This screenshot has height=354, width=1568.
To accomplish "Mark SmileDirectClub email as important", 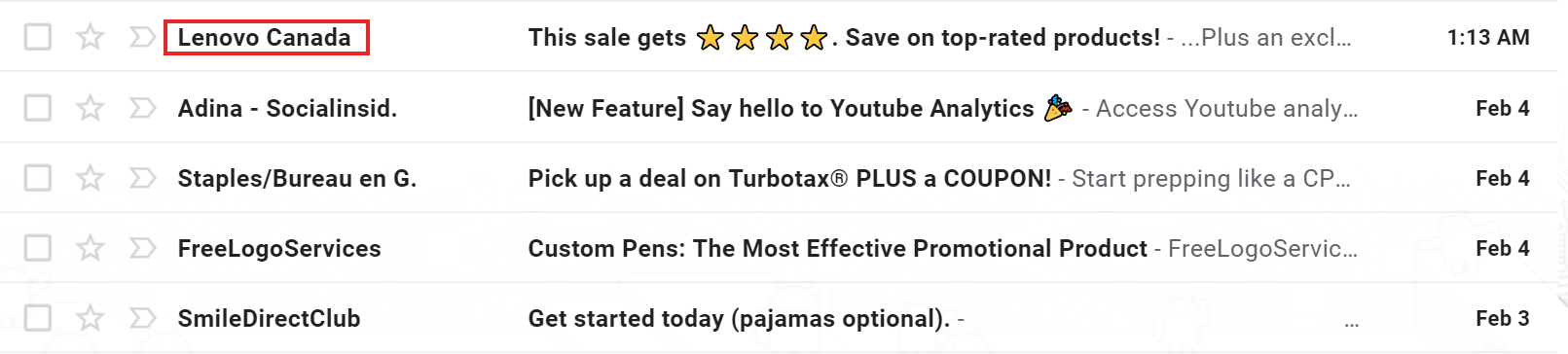I will click(142, 318).
